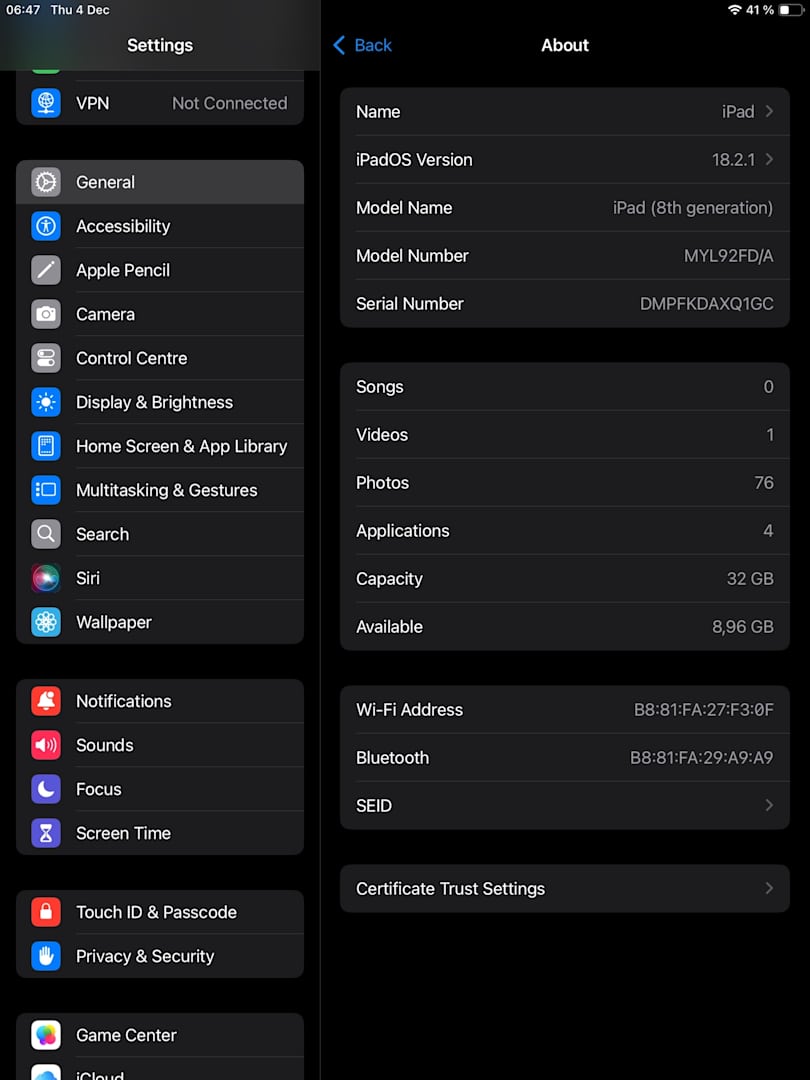Tap the Wallpaper flower icon
This screenshot has height=1080, width=810.
pos(46,622)
